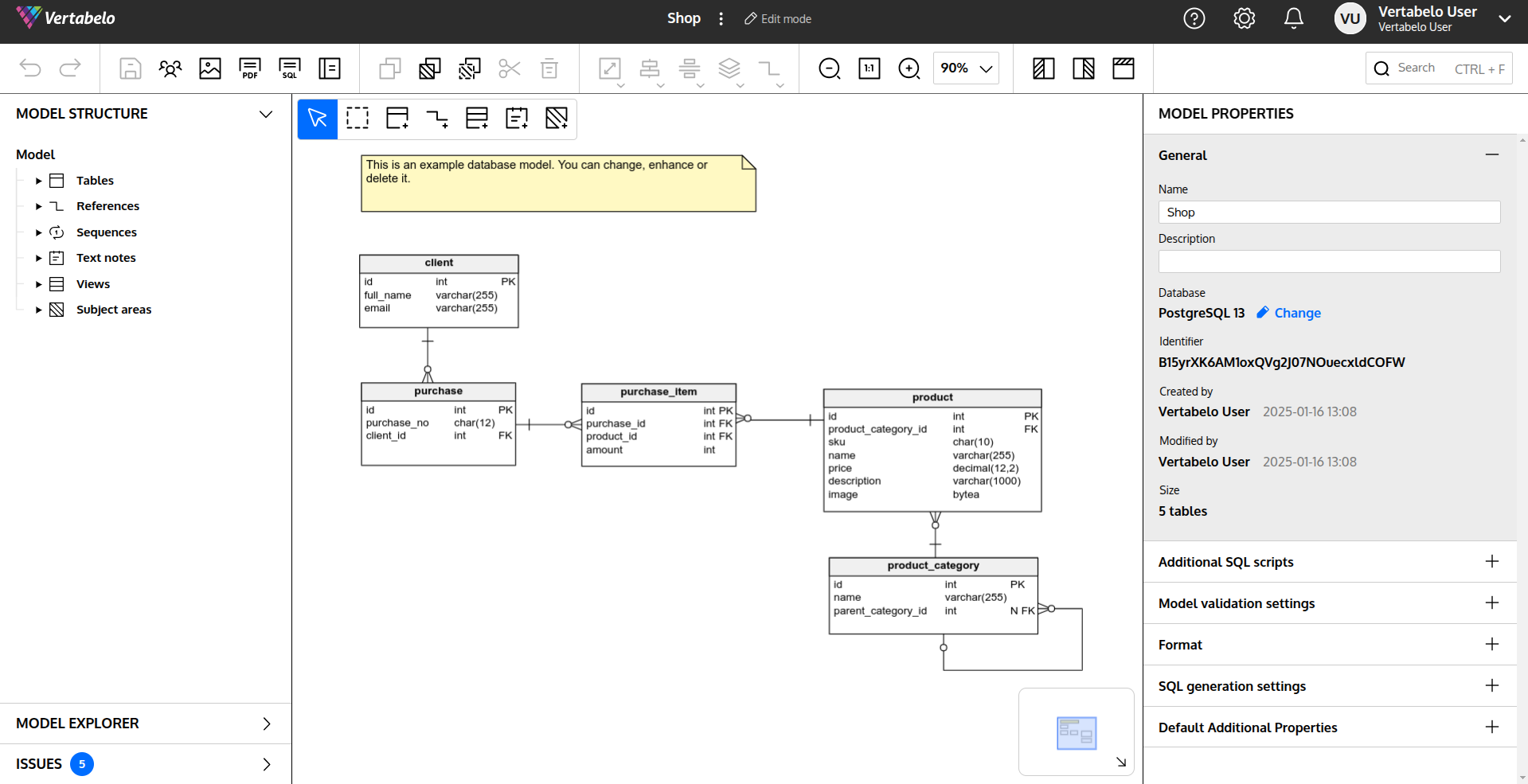Open the Shop model three-dot menu
Screen dimensions: 1528x784
721,18
